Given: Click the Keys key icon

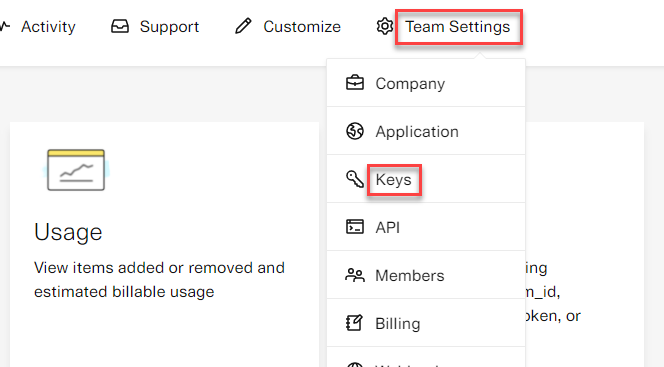Looking at the screenshot, I should click(355, 179).
